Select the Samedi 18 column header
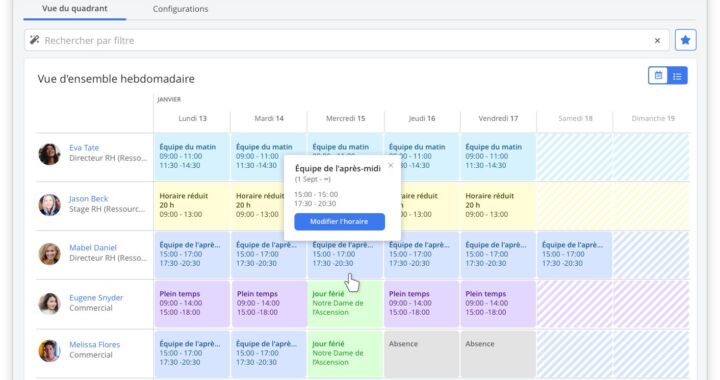 [x=575, y=118]
